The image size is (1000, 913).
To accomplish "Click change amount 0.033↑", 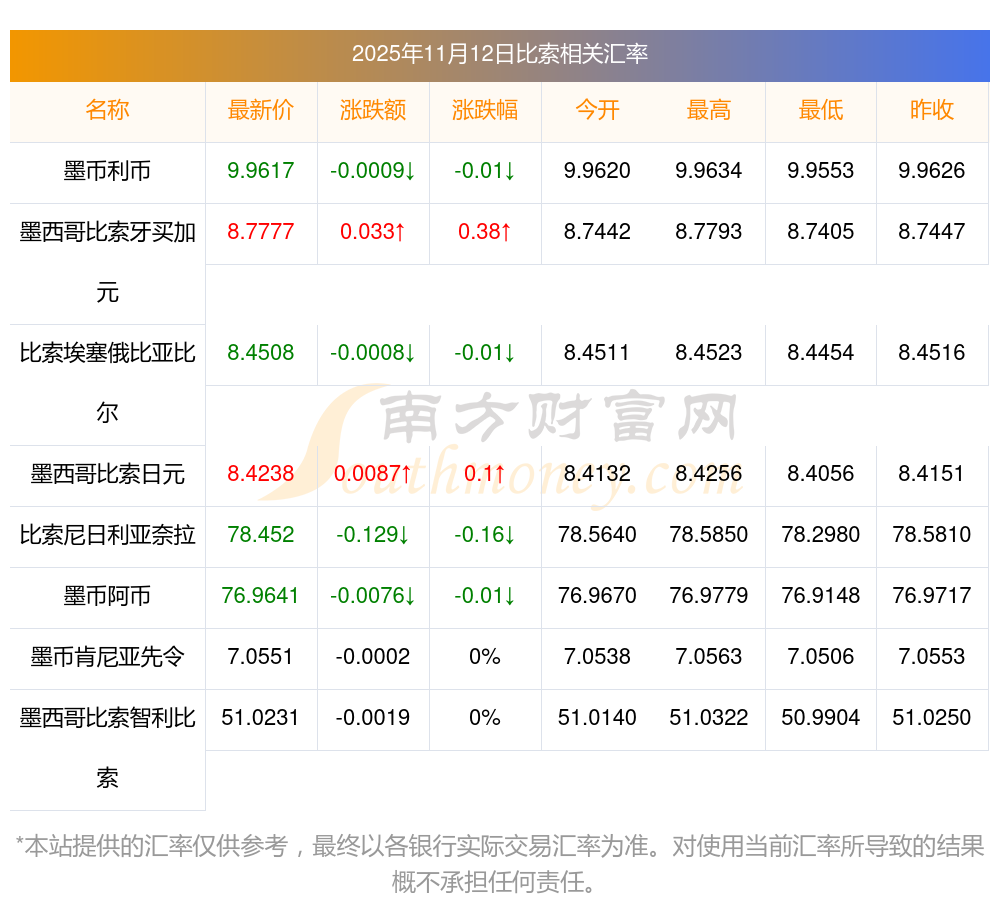I will pyautogui.click(x=373, y=231).
